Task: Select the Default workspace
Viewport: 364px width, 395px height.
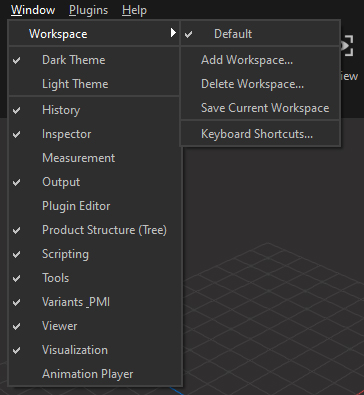Action: tap(260, 34)
